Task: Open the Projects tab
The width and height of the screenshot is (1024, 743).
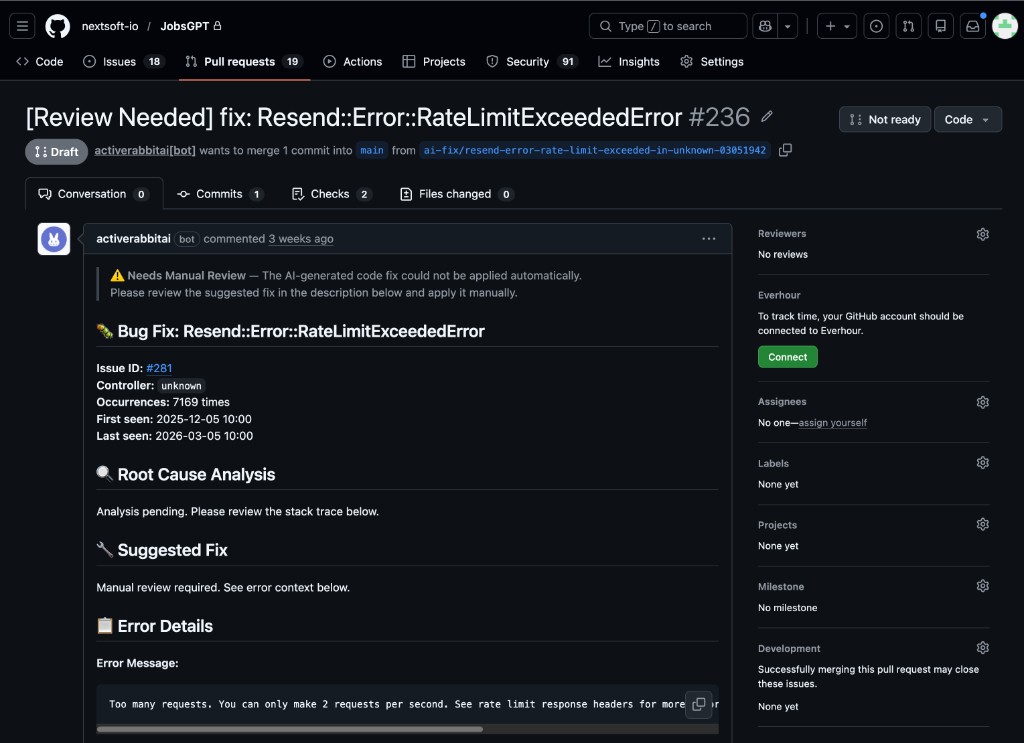Action: tap(434, 61)
